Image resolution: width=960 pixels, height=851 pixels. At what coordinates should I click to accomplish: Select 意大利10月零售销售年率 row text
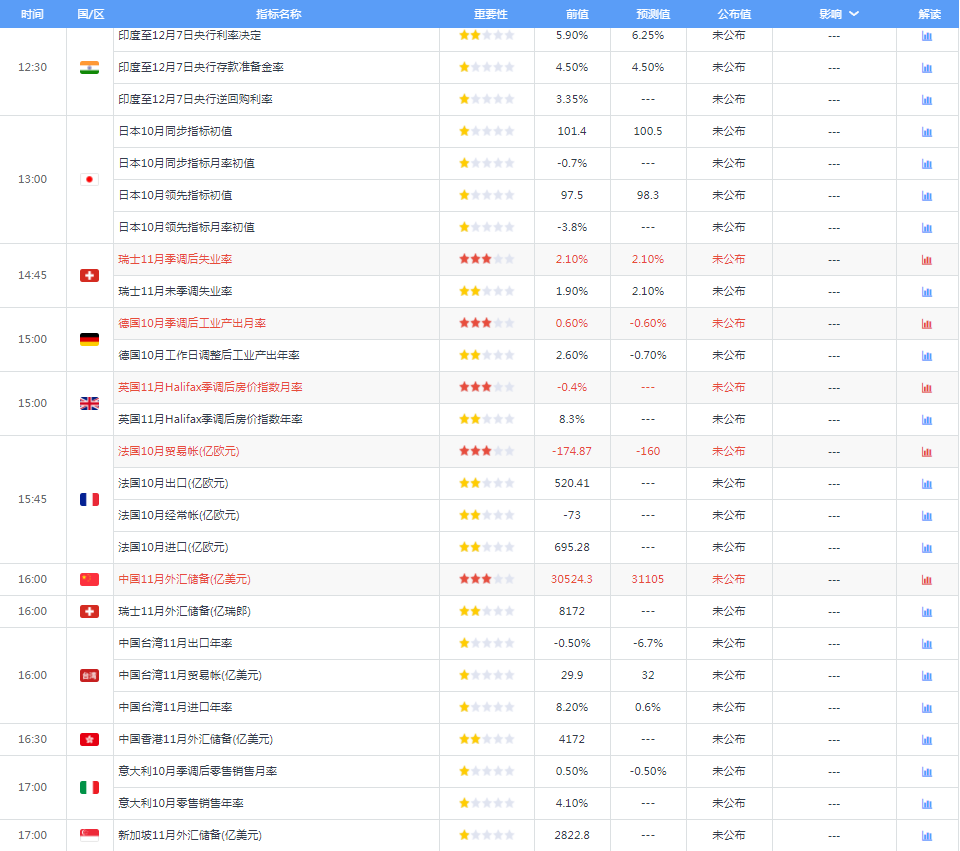tap(181, 803)
